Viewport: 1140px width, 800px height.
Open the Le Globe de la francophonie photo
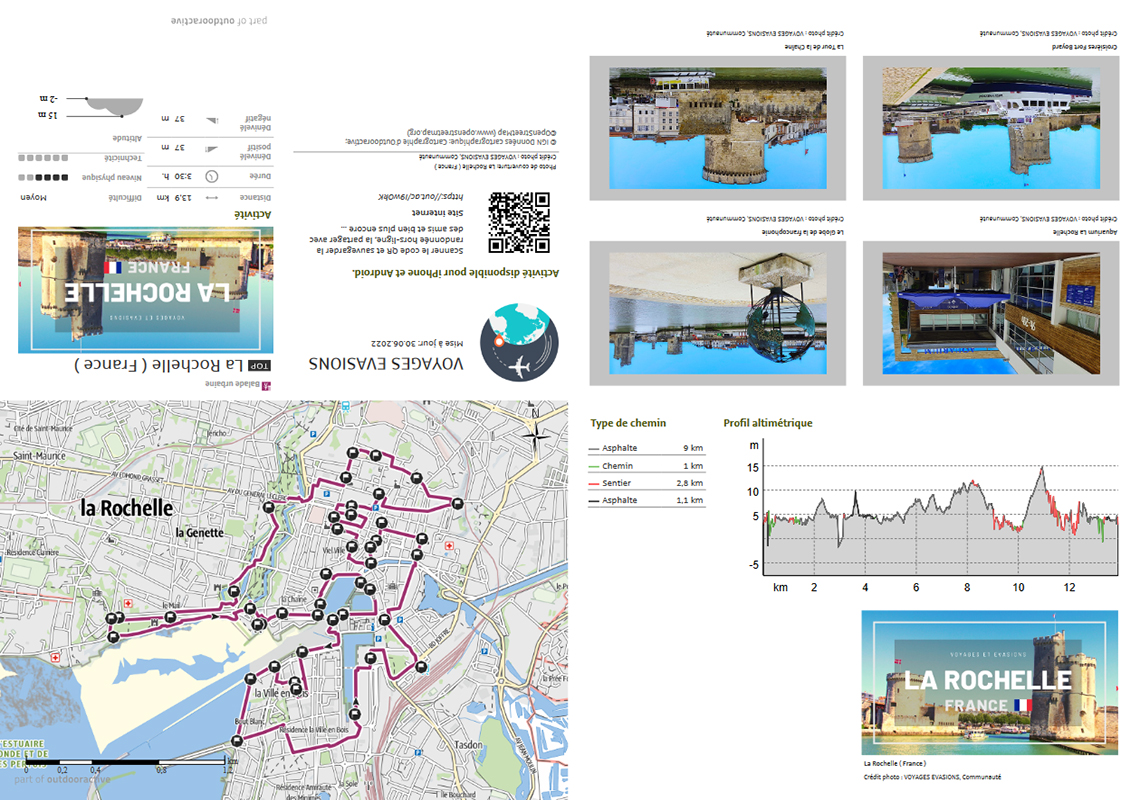tap(718, 313)
